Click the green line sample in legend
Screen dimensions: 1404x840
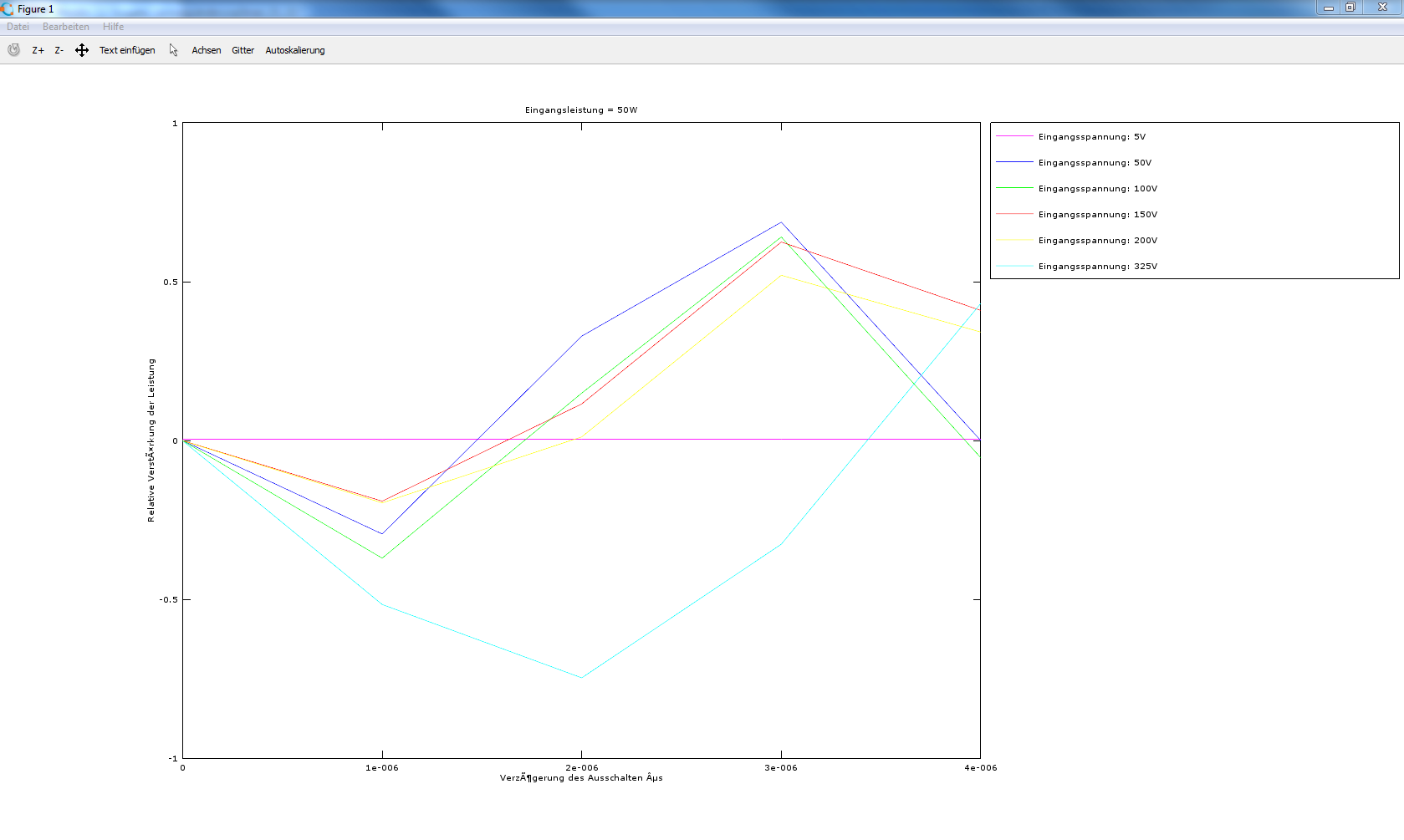pos(1014,188)
